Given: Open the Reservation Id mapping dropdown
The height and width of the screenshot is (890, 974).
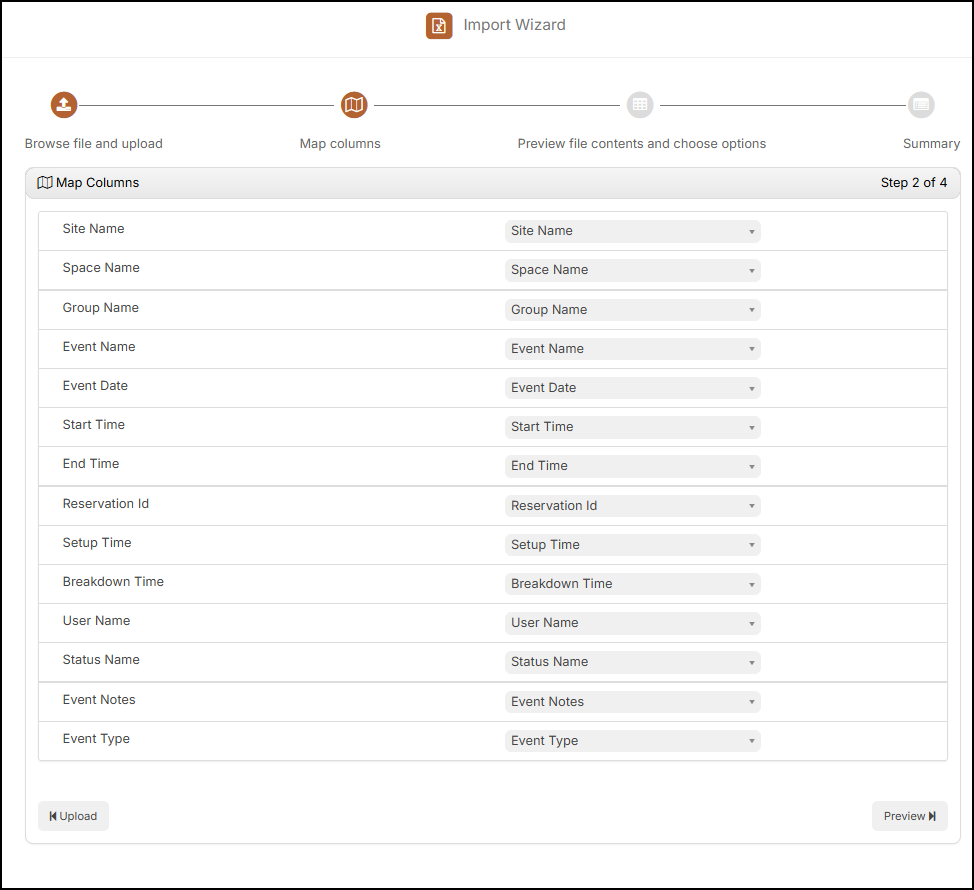Looking at the screenshot, I should 632,506.
